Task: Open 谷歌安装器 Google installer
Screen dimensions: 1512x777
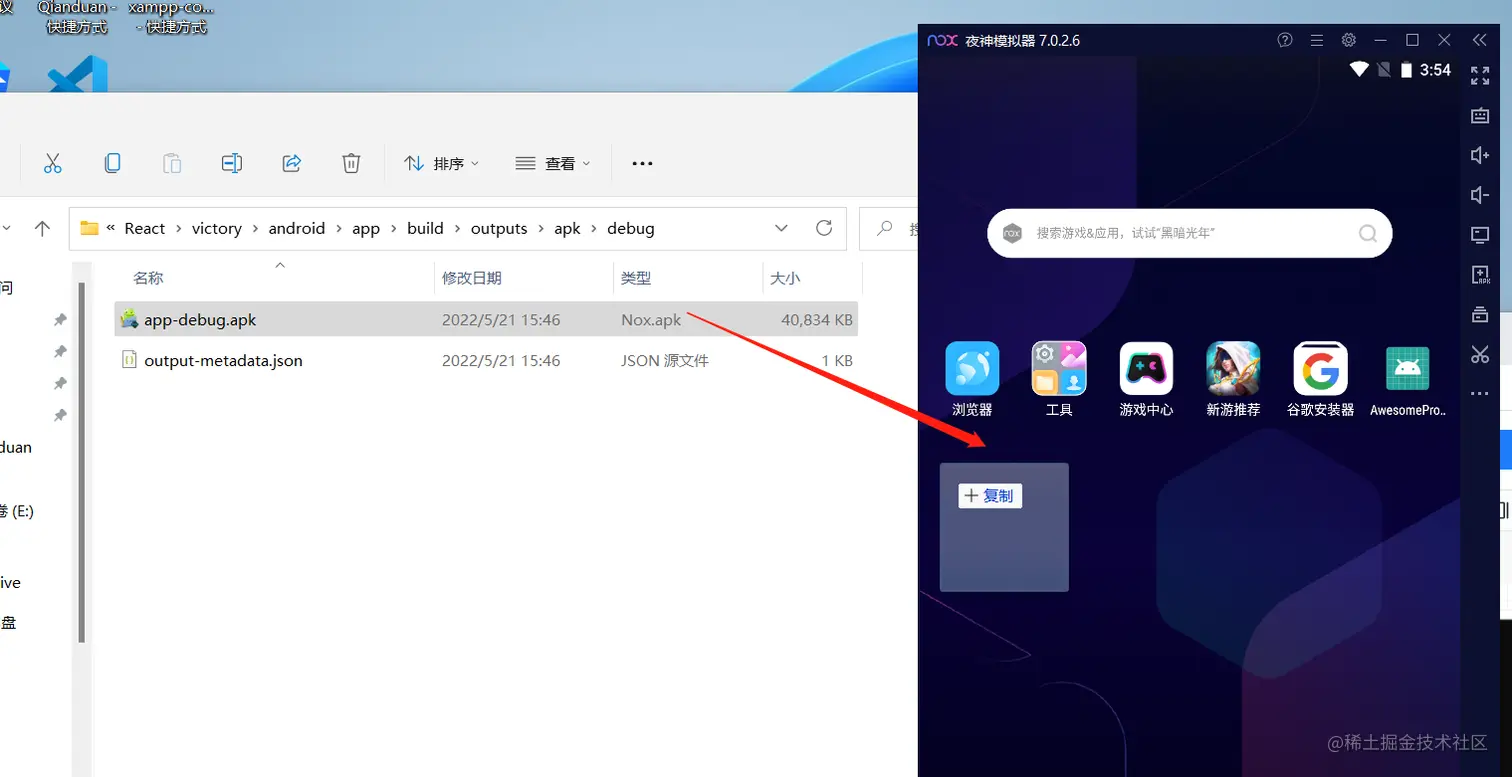Action: 1319,367
